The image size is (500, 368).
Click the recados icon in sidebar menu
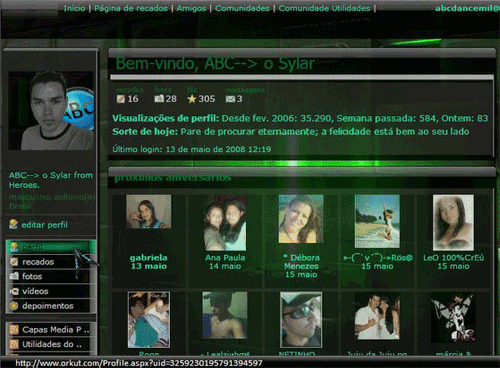(x=14, y=262)
